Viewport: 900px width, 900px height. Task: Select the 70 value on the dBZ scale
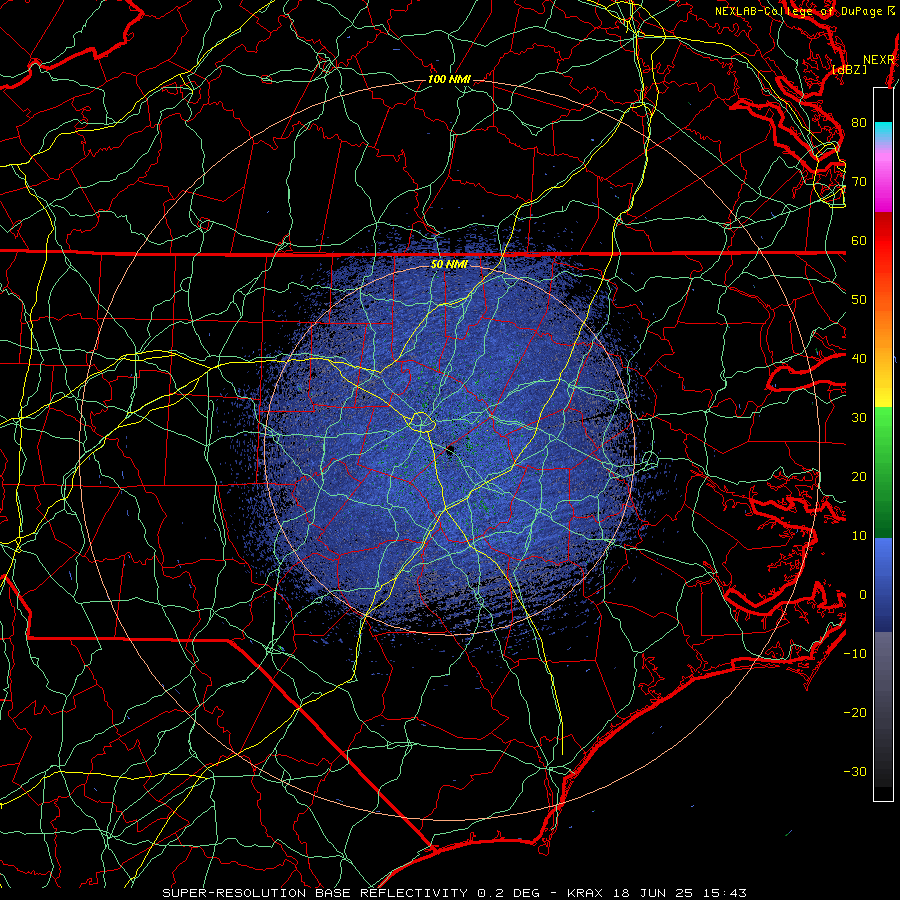859,182
